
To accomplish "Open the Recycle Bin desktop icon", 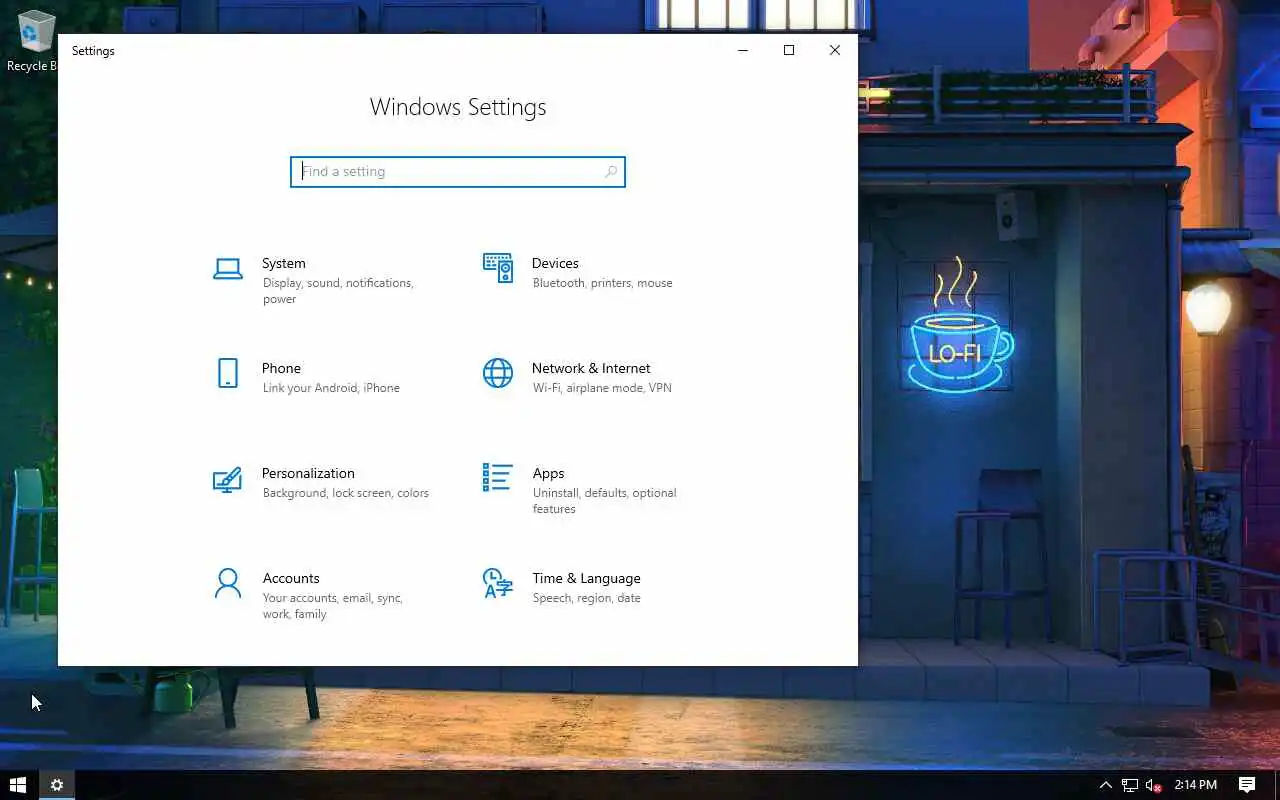I will (x=35, y=42).
